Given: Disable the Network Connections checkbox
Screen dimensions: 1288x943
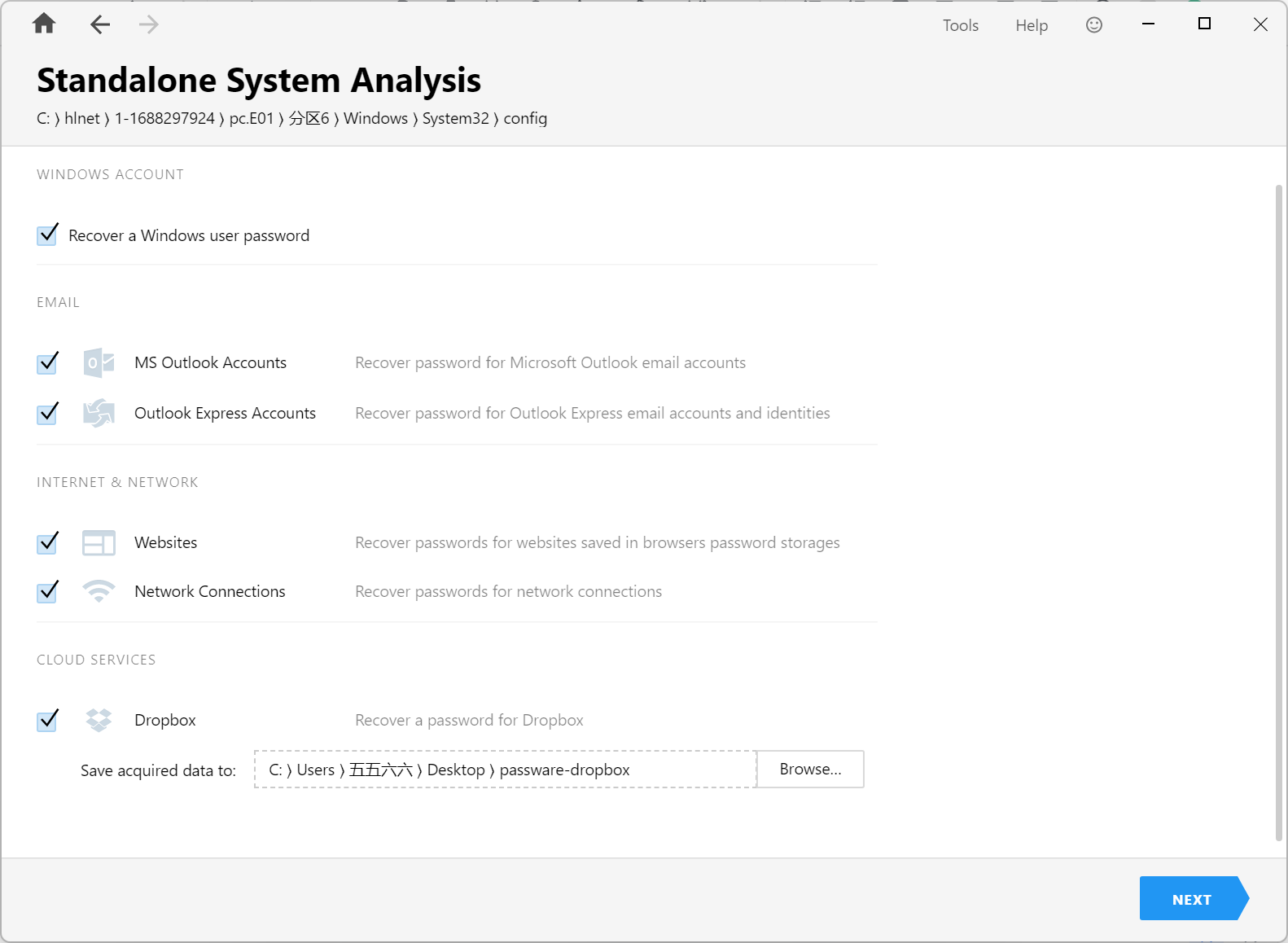Looking at the screenshot, I should (47, 591).
